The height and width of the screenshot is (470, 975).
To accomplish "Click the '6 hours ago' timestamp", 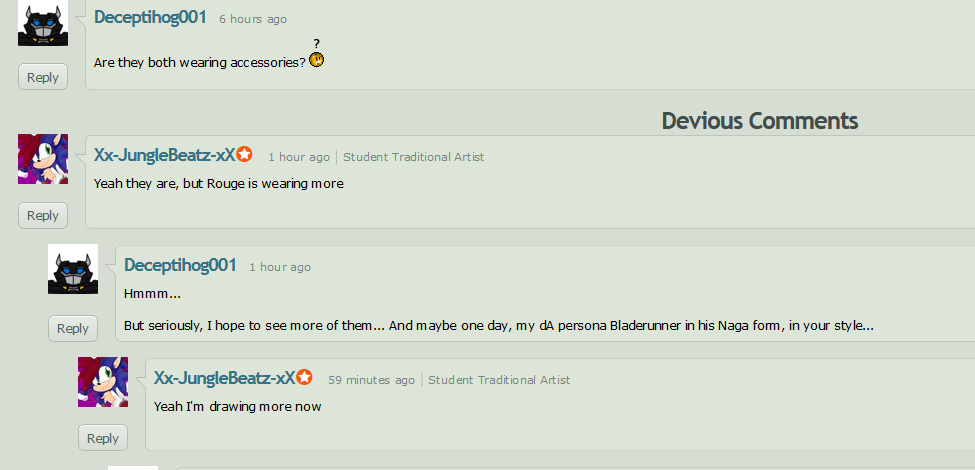I will click(x=253, y=19).
